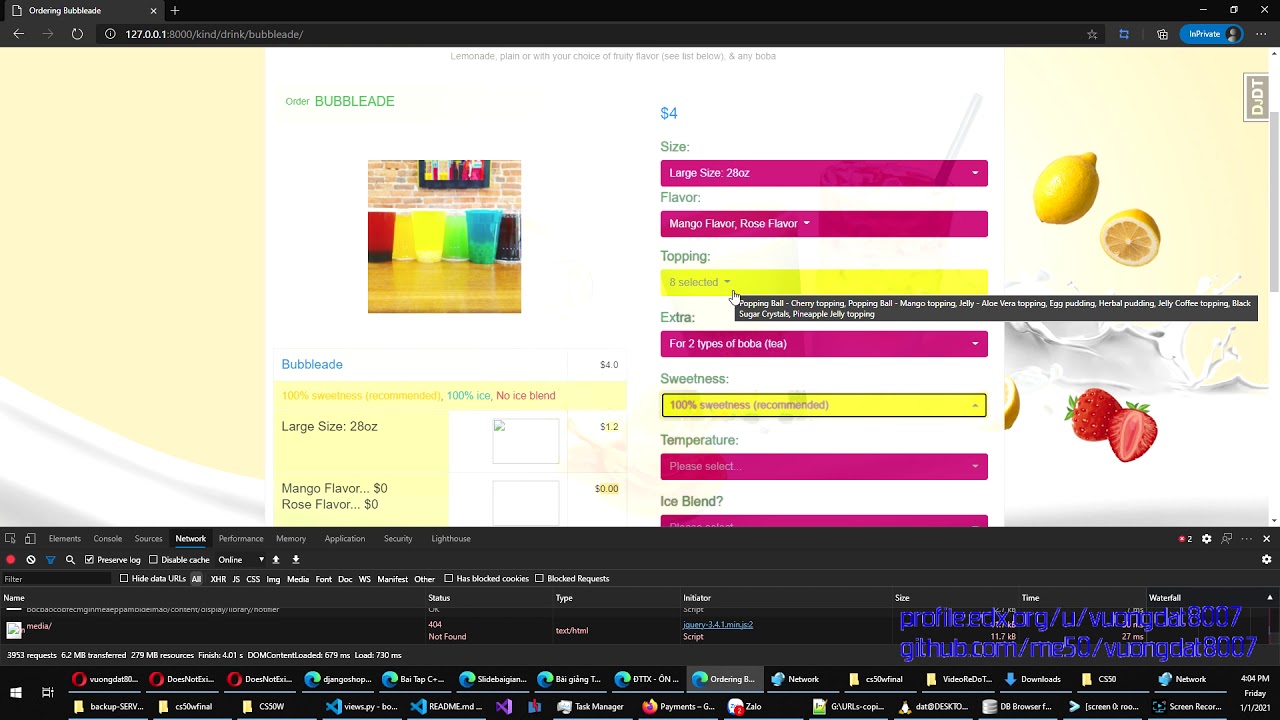Open DevTools customize ellipsis menu
Viewport: 1280px width, 720px height.
(x=1246, y=538)
